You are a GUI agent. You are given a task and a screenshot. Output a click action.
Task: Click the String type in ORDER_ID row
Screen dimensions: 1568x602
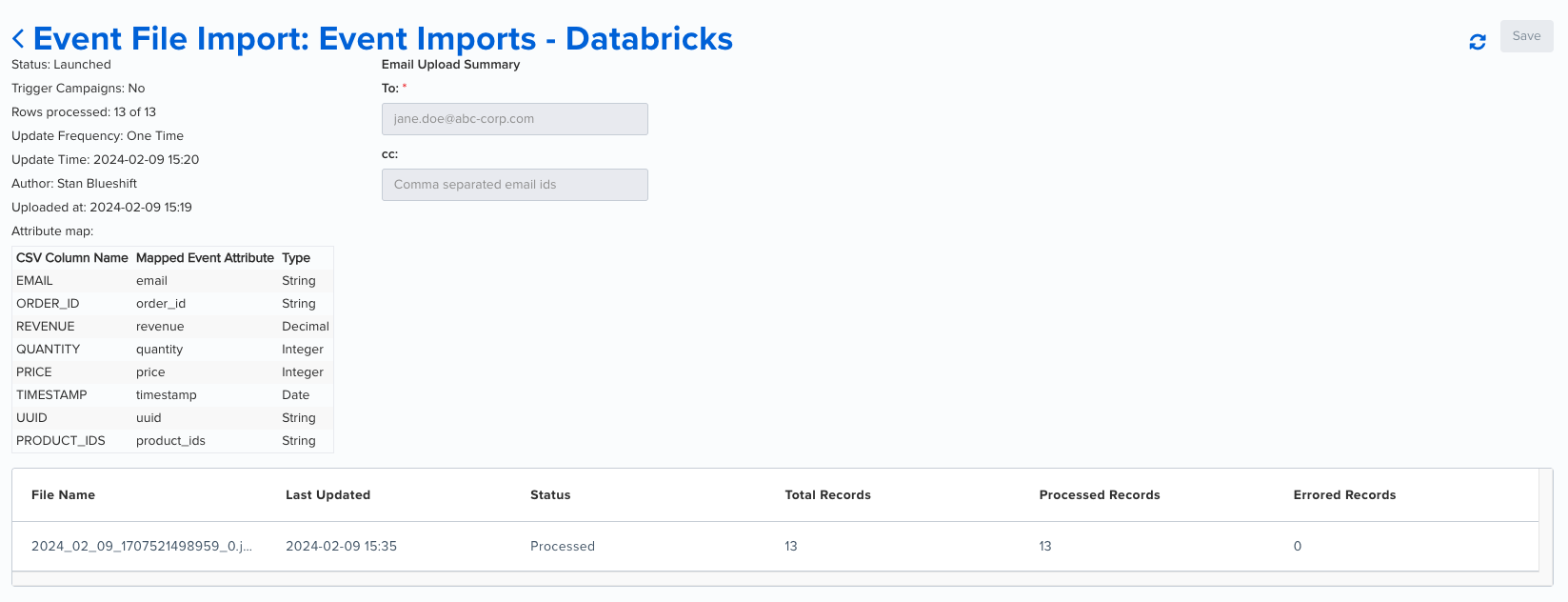(x=299, y=304)
